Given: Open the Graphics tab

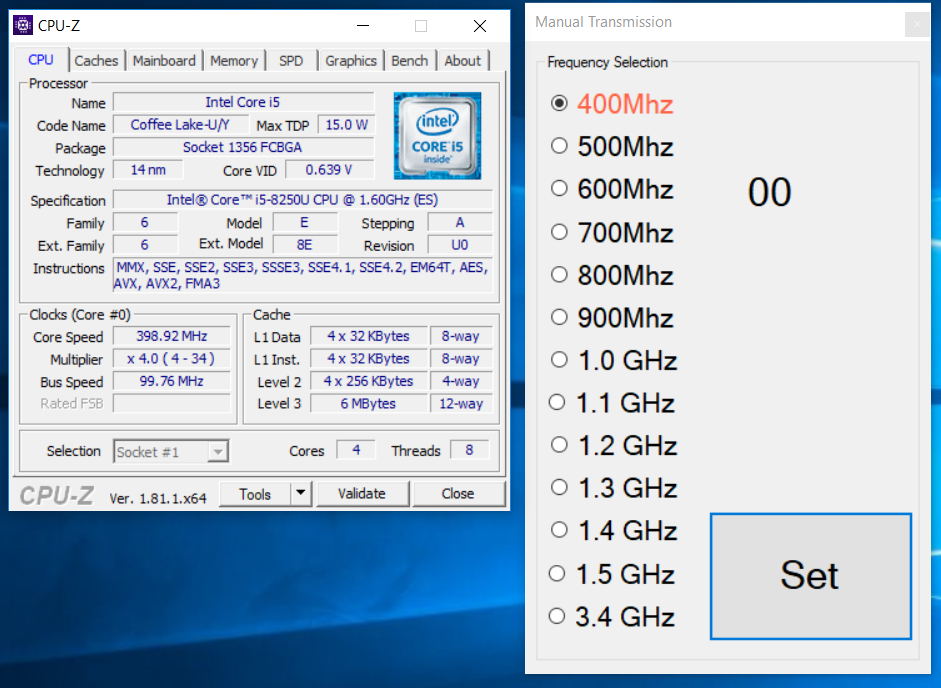Looking at the screenshot, I should click(x=350, y=61).
